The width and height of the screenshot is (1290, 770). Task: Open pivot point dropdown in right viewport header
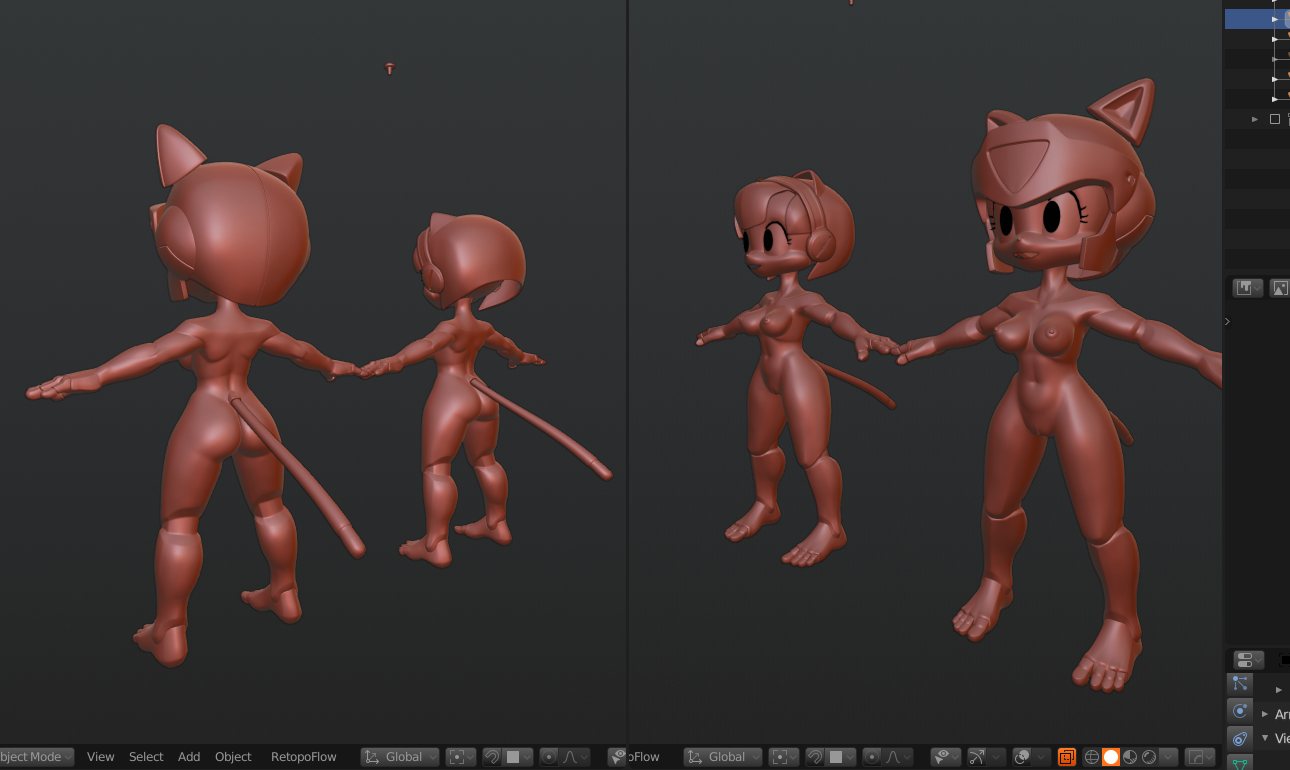click(x=784, y=757)
